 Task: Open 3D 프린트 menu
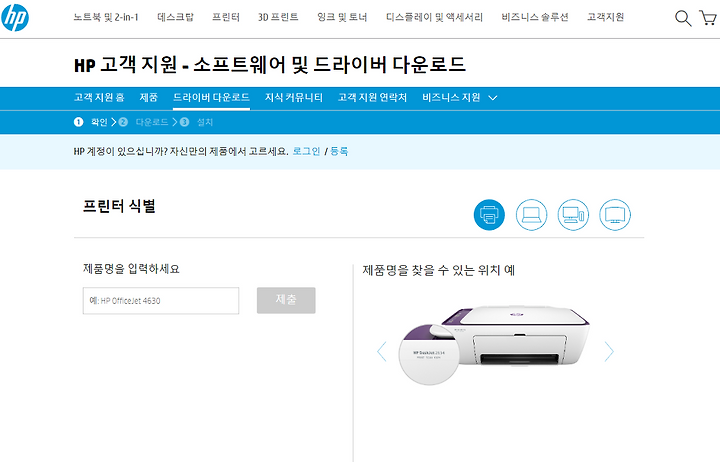tap(278, 17)
